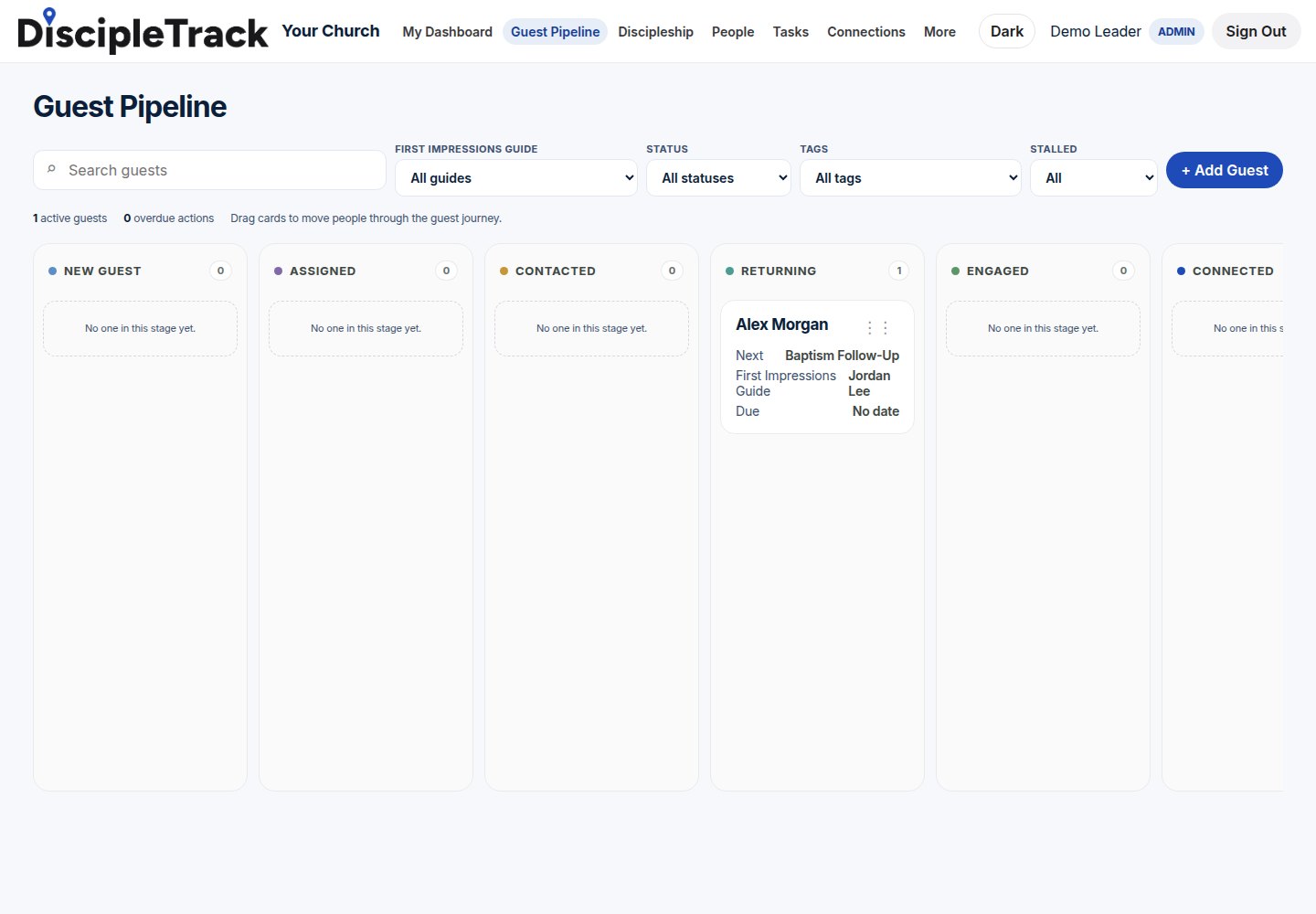Open the Alex Morgan guest card
Viewport: 1316px width, 914px height.
(x=817, y=367)
